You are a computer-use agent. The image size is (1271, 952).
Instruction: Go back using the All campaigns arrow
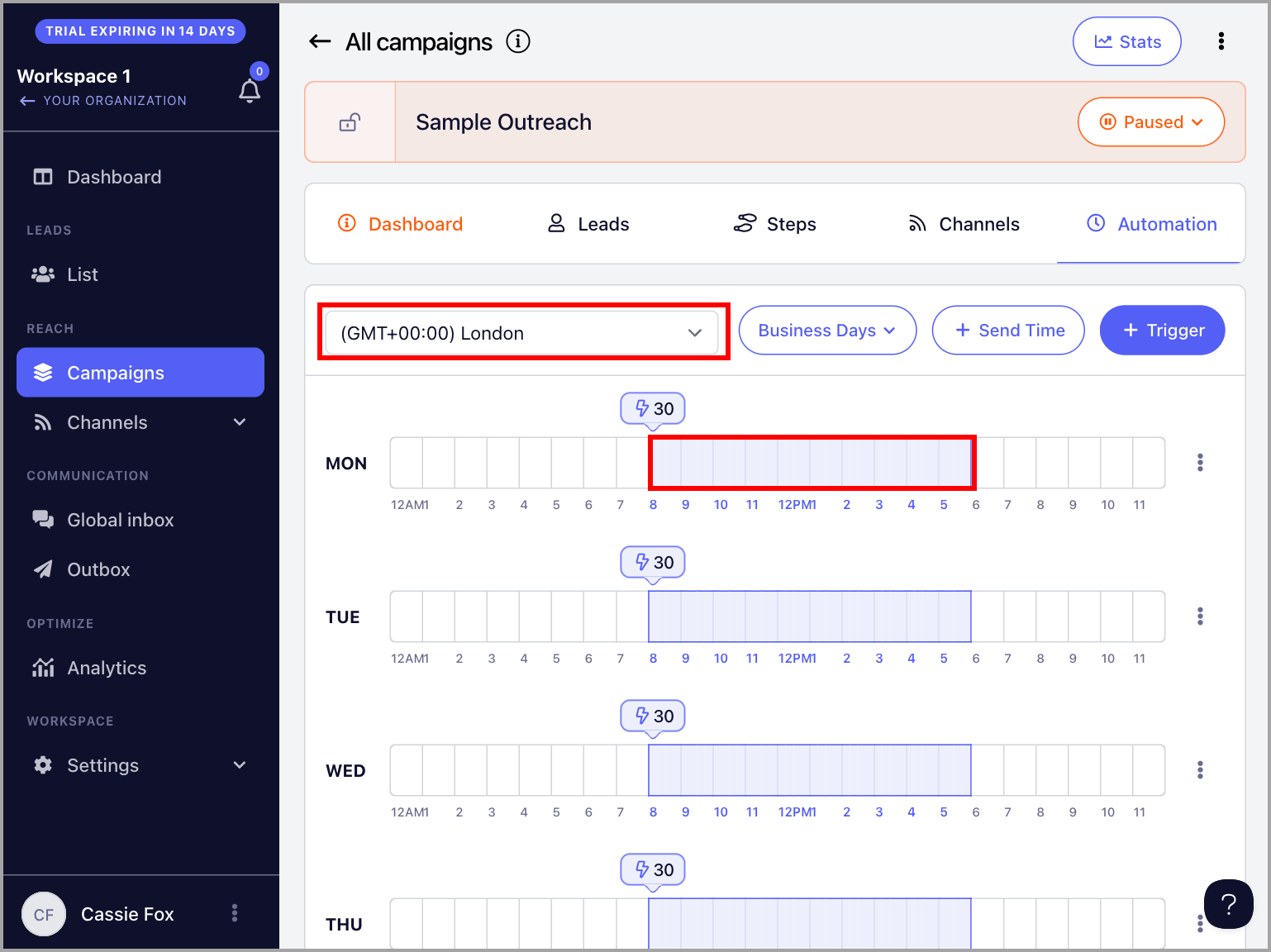(x=320, y=41)
